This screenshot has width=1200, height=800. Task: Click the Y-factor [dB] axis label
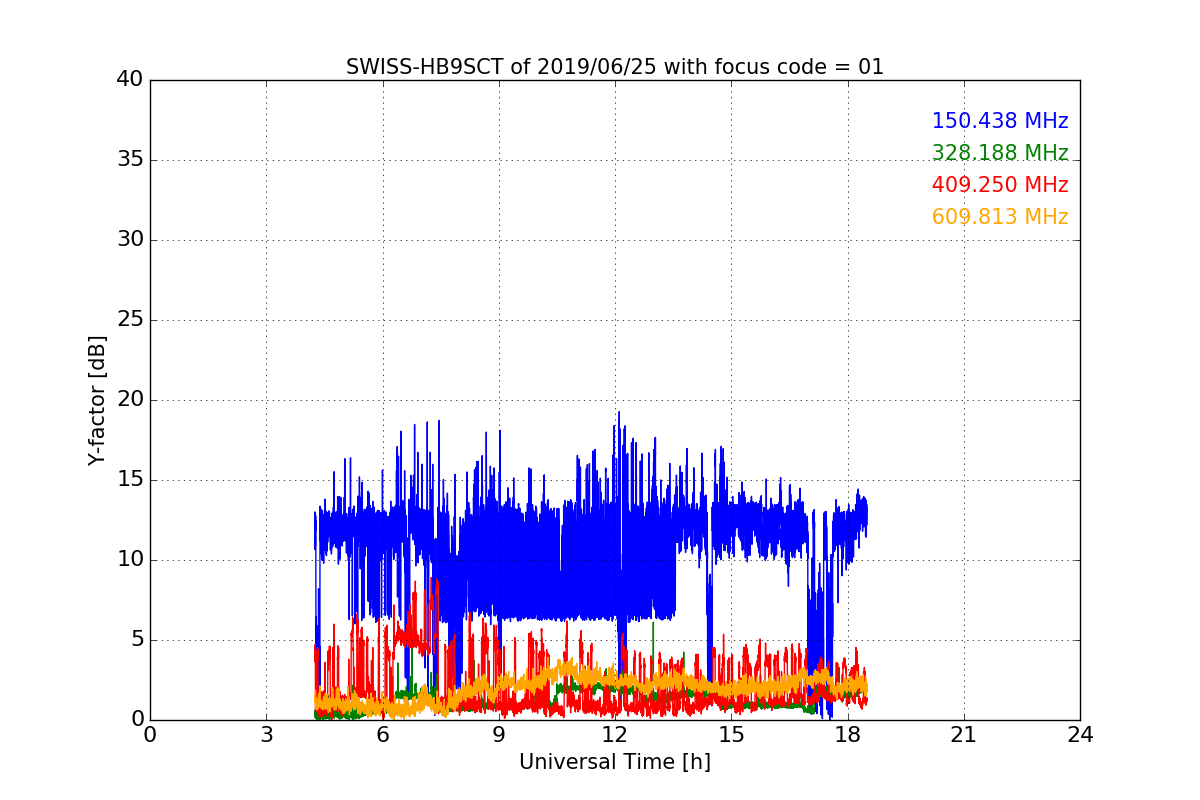[x=97, y=400]
